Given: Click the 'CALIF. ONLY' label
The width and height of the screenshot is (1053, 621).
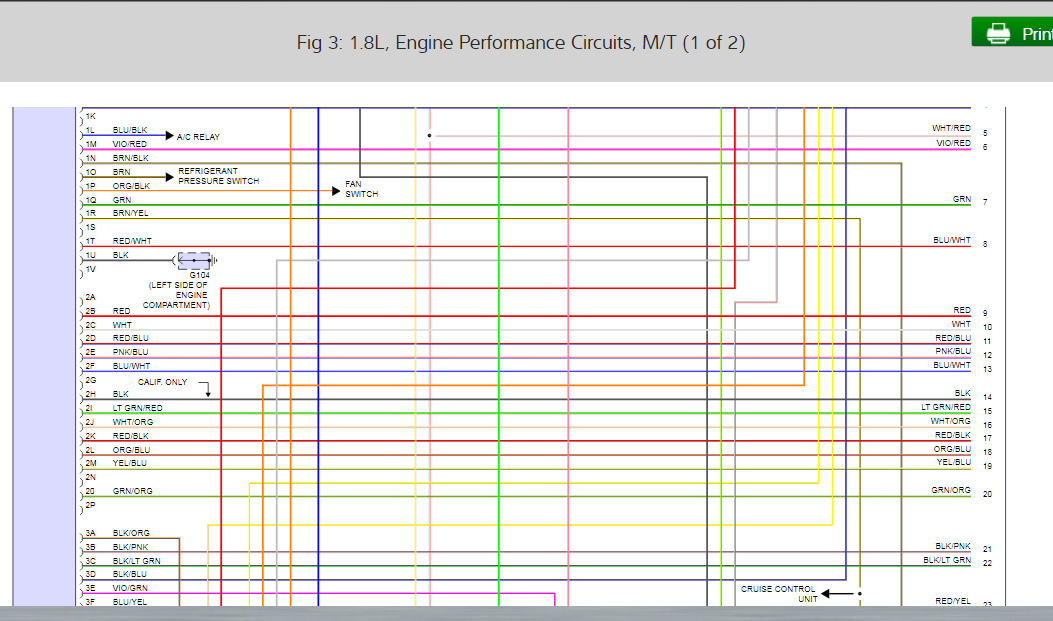Looking at the screenshot, I should 163,382.
